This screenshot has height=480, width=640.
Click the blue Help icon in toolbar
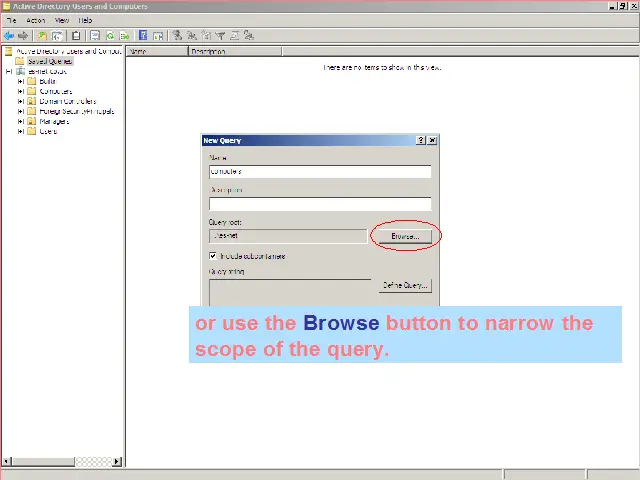tap(143, 36)
